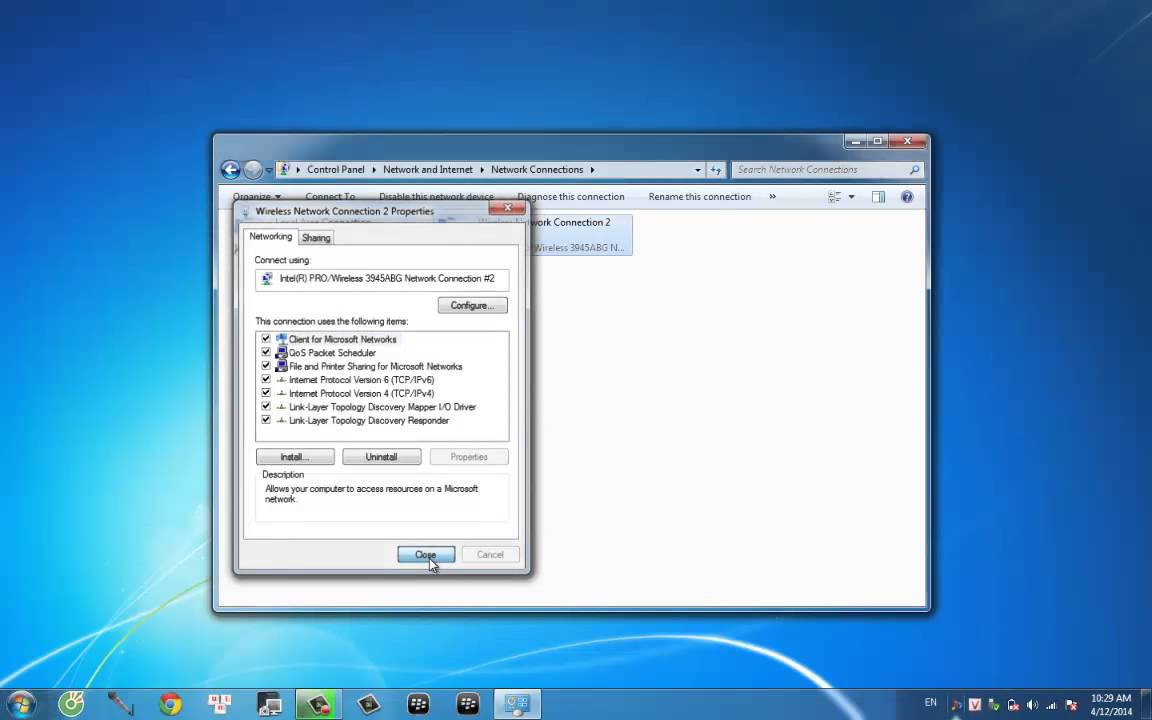The image size is (1152, 720).
Task: Open the left BlackBerry taskbar icon
Action: pyautogui.click(x=418, y=704)
